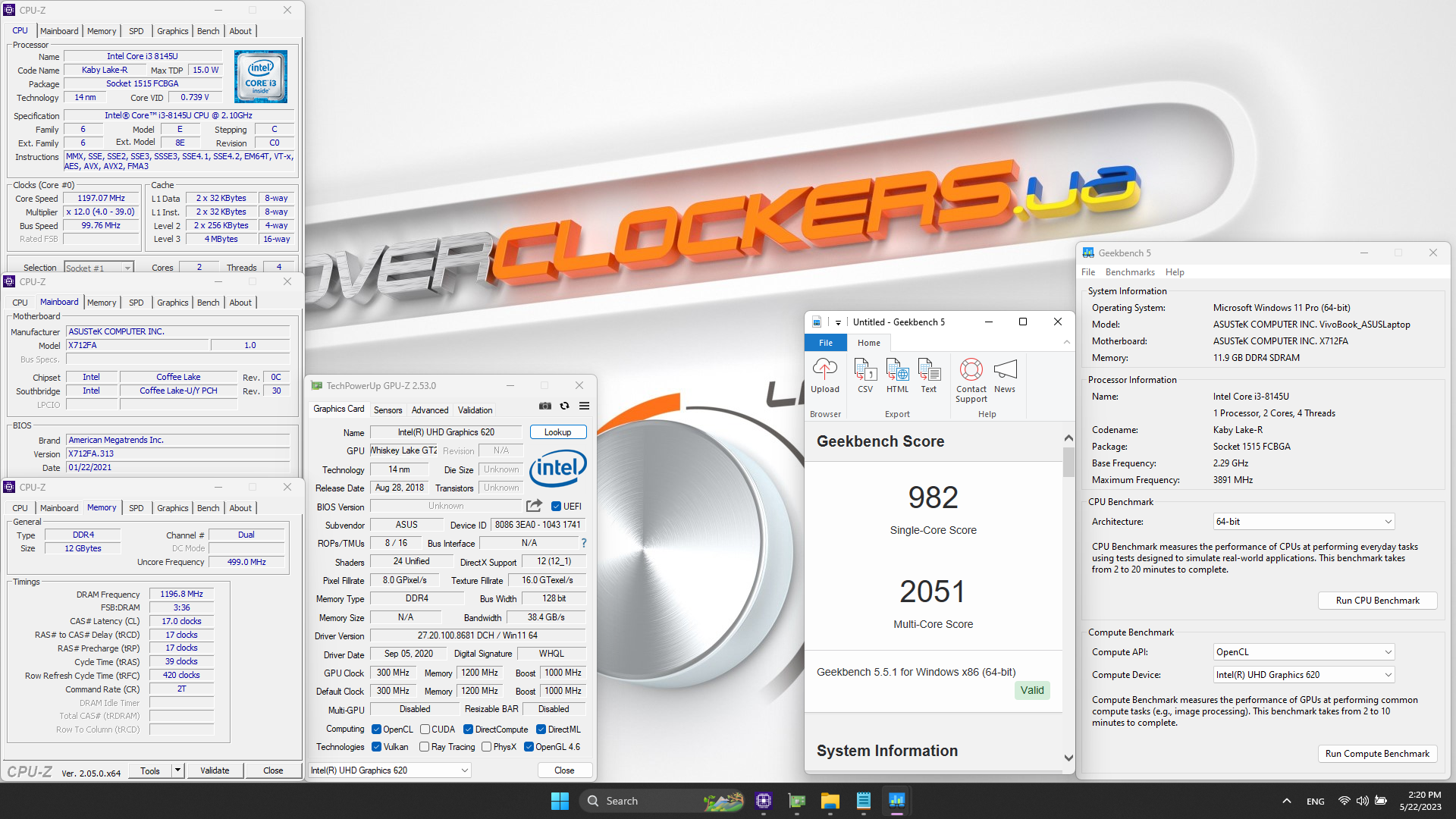Image resolution: width=1456 pixels, height=819 pixels.
Task: Click Close button at the bottom of CPU-Z
Action: [273, 770]
